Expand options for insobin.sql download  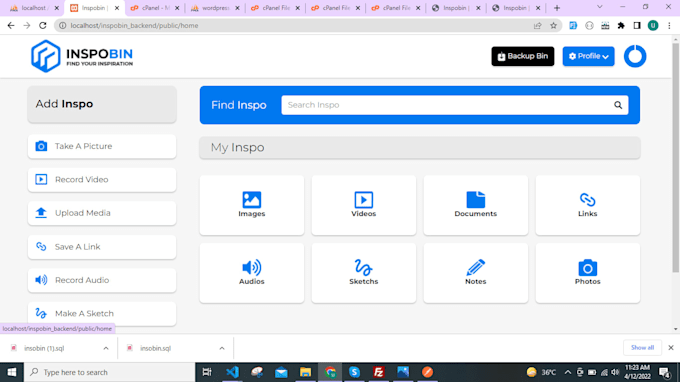pyautogui.click(x=222, y=348)
